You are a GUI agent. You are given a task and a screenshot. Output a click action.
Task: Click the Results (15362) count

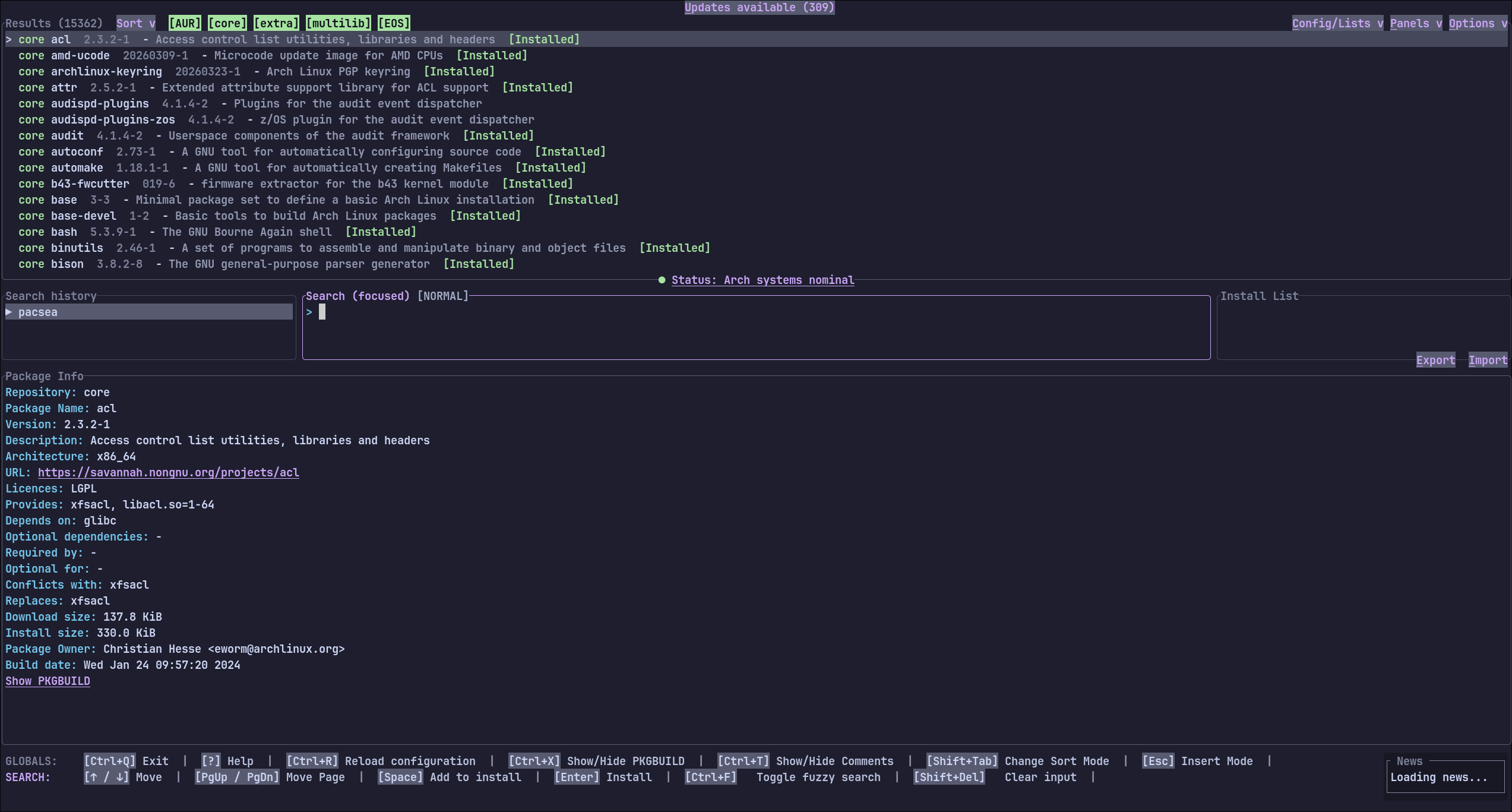(54, 23)
